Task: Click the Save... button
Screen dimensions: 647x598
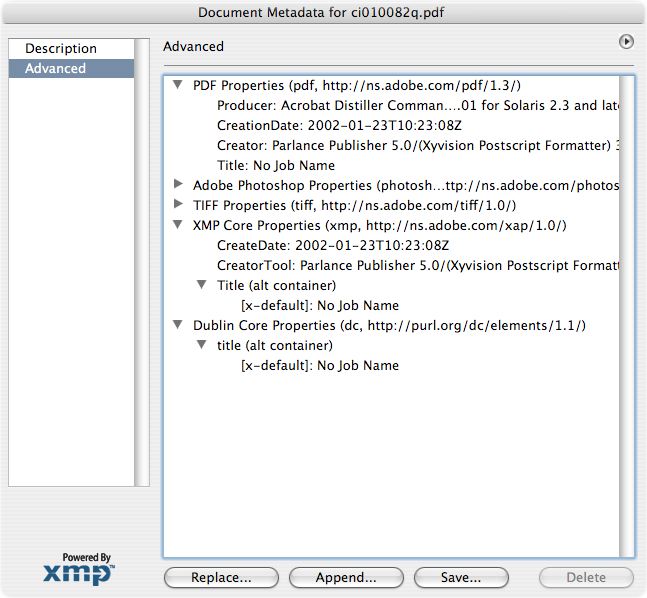Action: [x=461, y=577]
